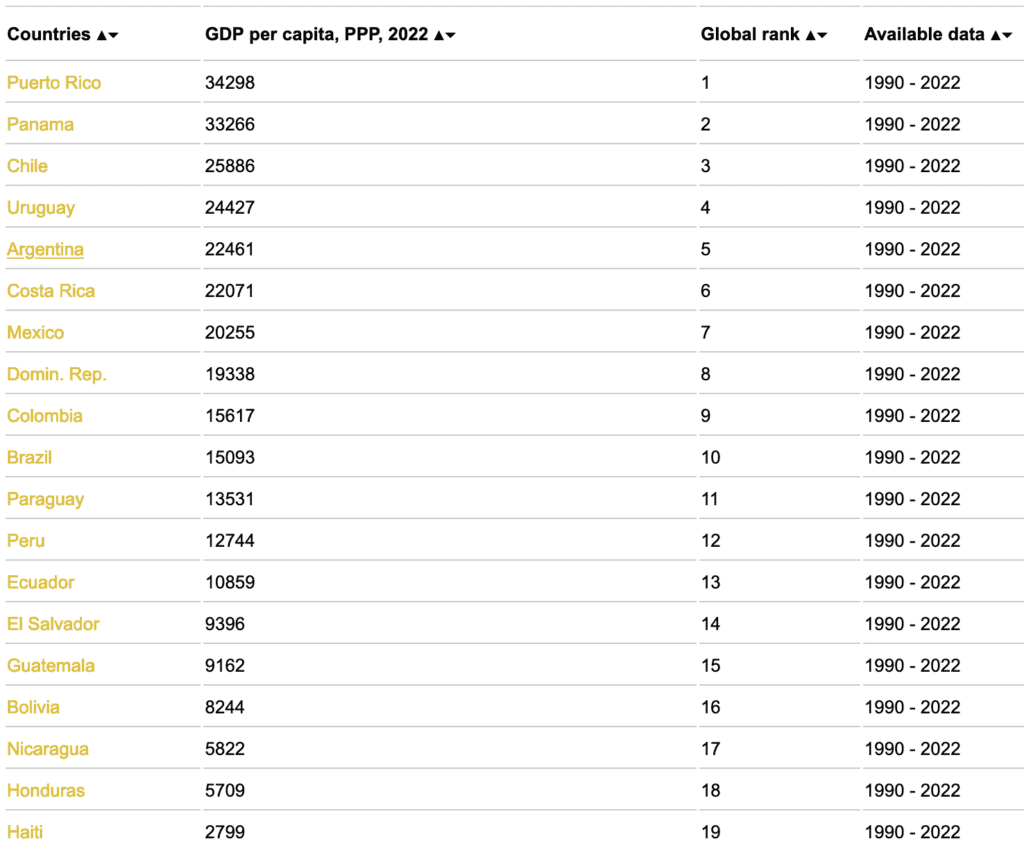Open the Puerto Rico country link
Screen dimensions: 1024x848
pos(54,83)
